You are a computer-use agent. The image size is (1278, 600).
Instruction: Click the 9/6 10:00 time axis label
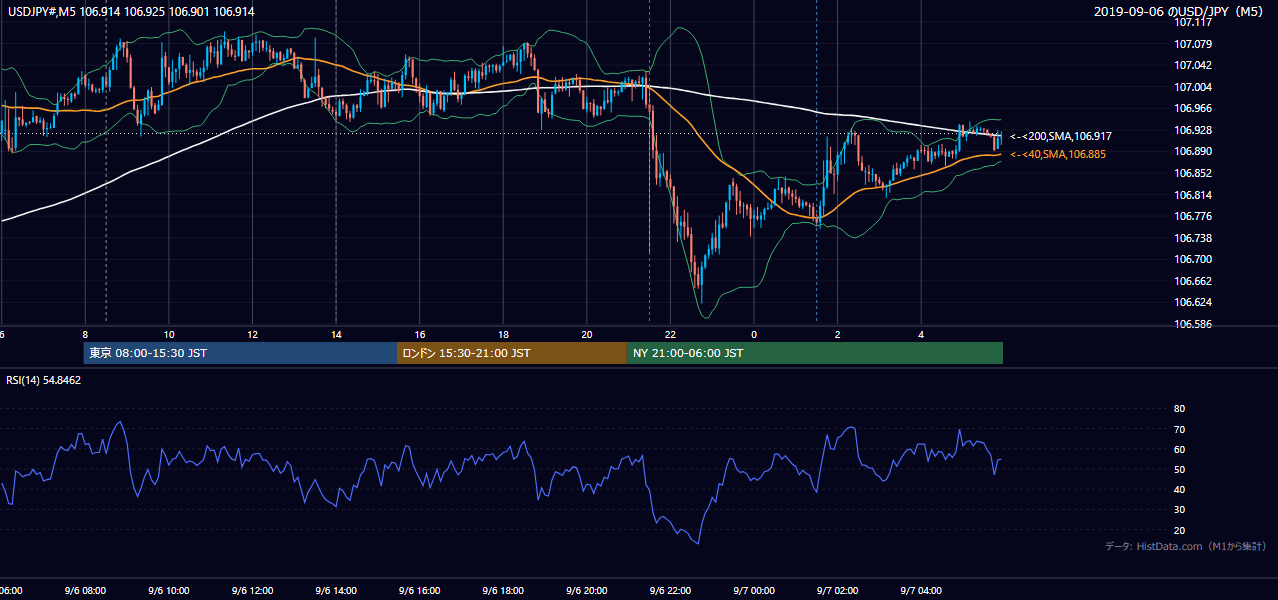(x=168, y=591)
